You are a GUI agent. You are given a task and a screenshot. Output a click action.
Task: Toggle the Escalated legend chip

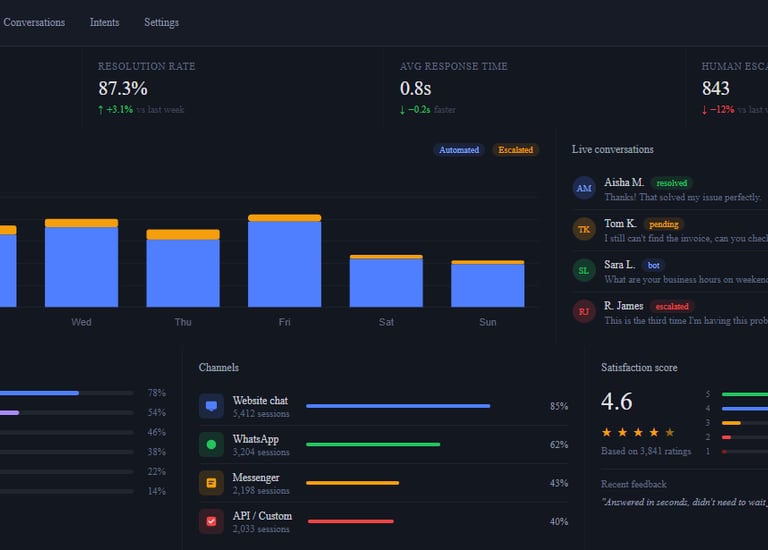point(516,150)
